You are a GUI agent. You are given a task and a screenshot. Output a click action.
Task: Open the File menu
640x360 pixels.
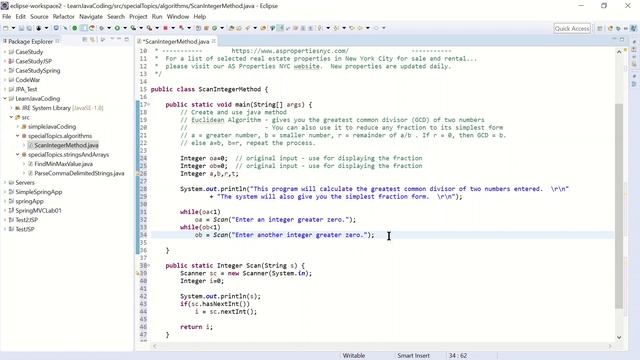click(7, 17)
